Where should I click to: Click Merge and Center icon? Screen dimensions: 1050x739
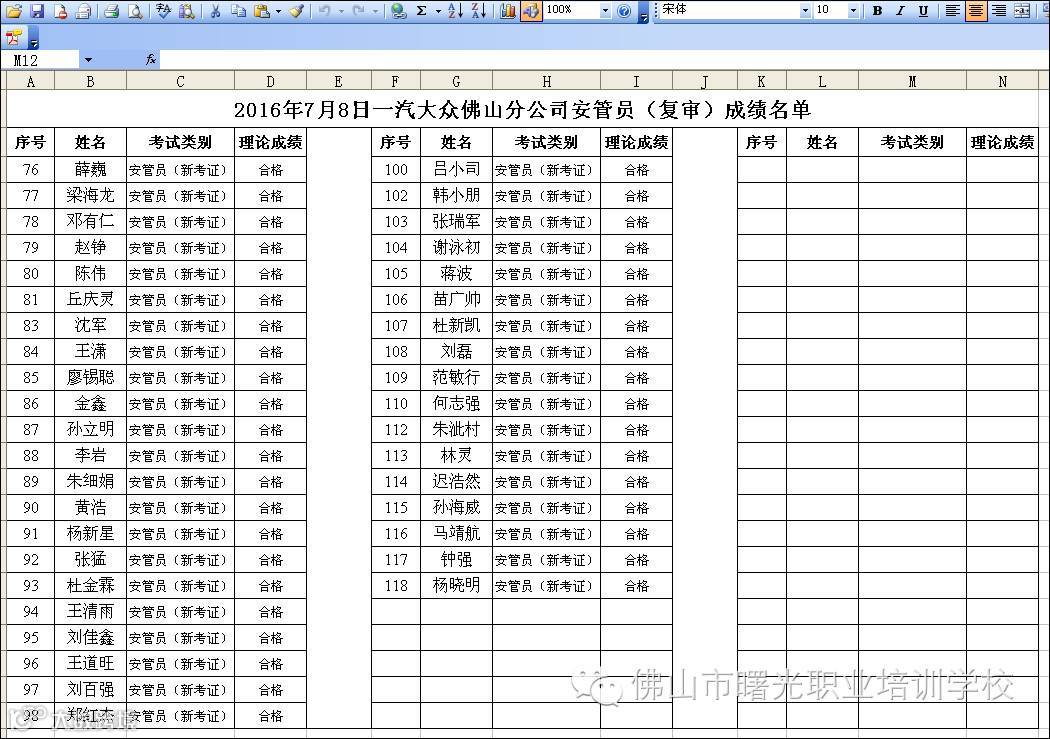point(1022,11)
